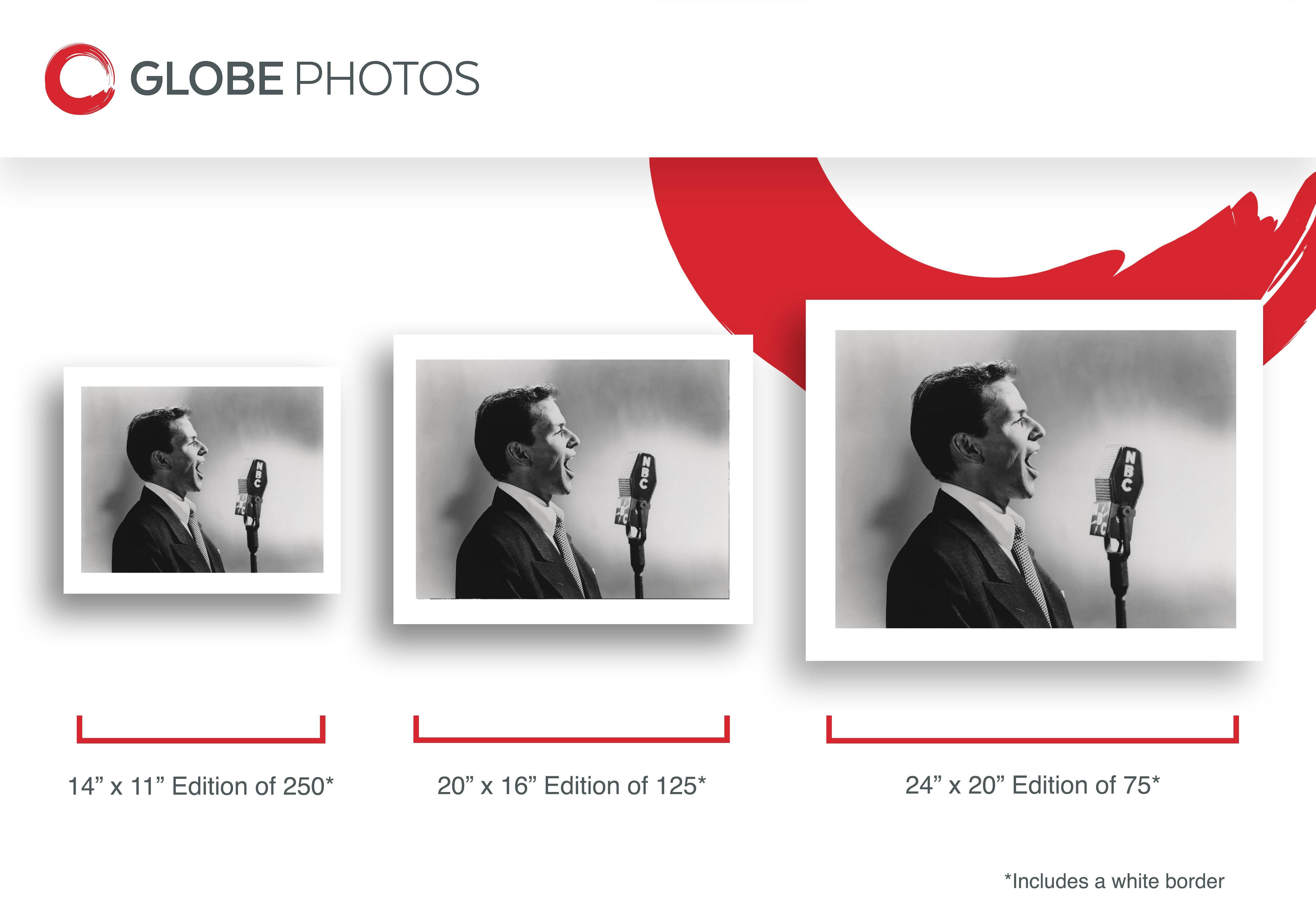Click the Includes a white border footnote

(1114, 881)
